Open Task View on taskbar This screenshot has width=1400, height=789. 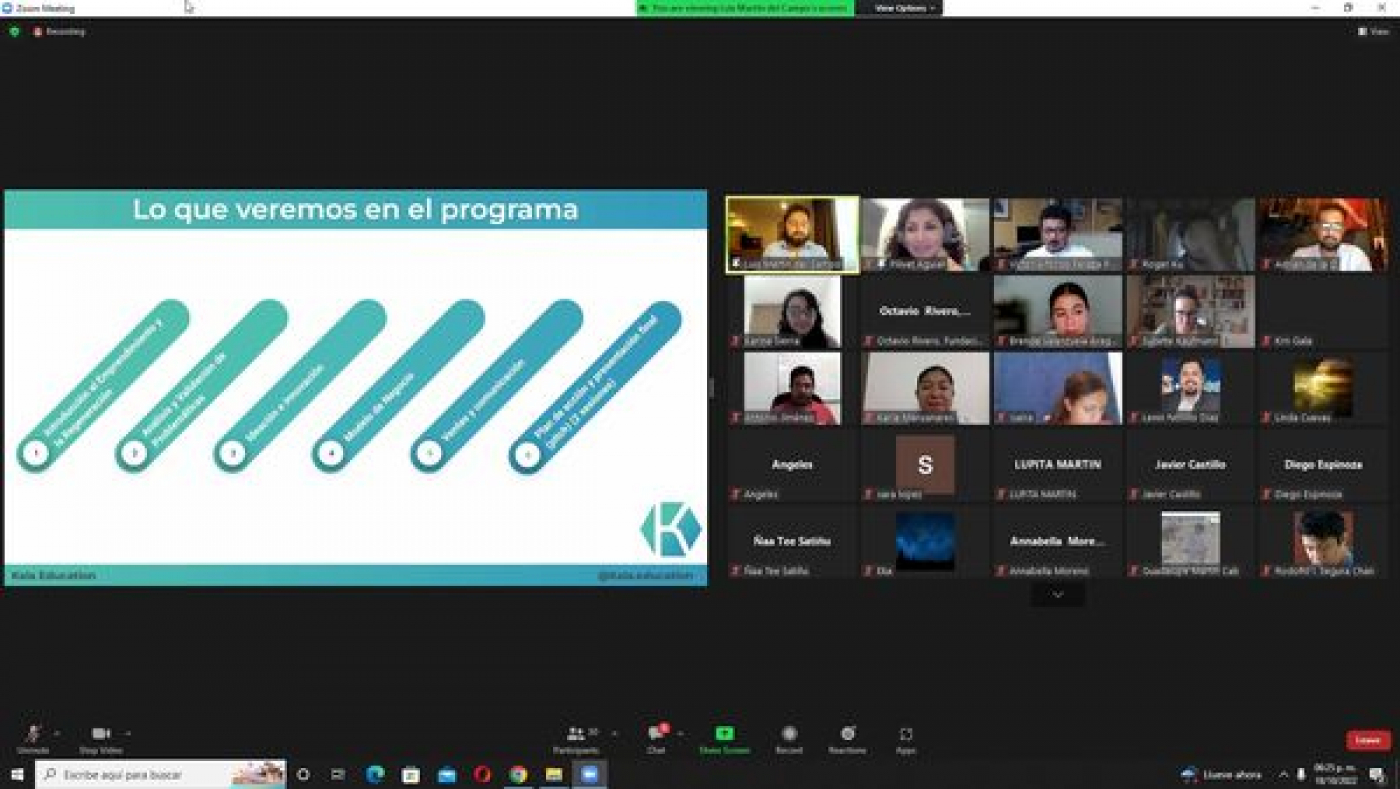pyautogui.click(x=338, y=774)
